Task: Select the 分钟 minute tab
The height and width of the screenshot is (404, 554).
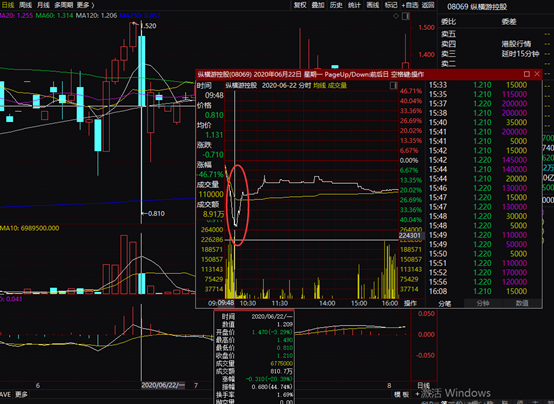Action: [483, 303]
